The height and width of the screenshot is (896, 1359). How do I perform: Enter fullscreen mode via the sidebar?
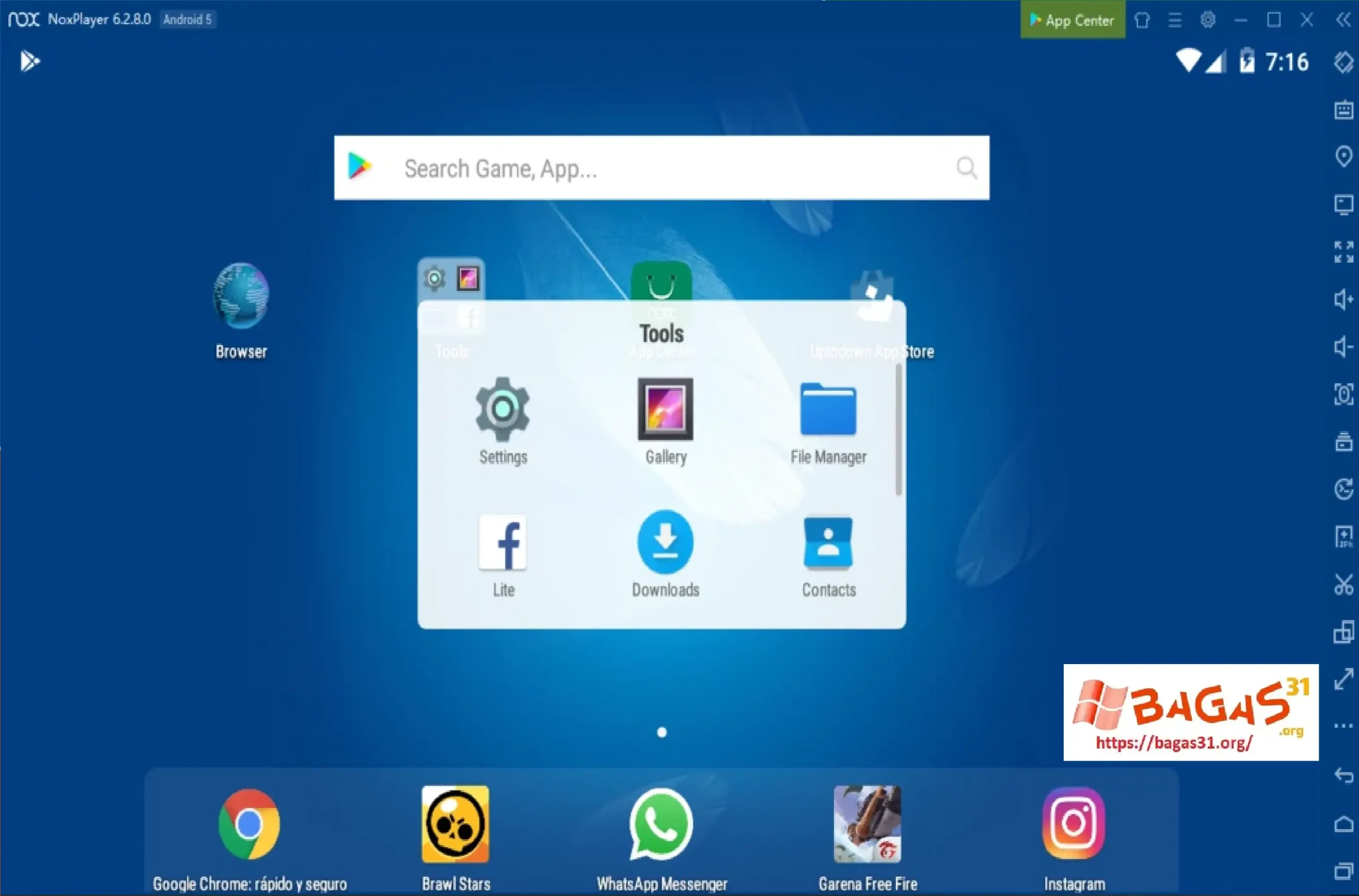coord(1344,253)
